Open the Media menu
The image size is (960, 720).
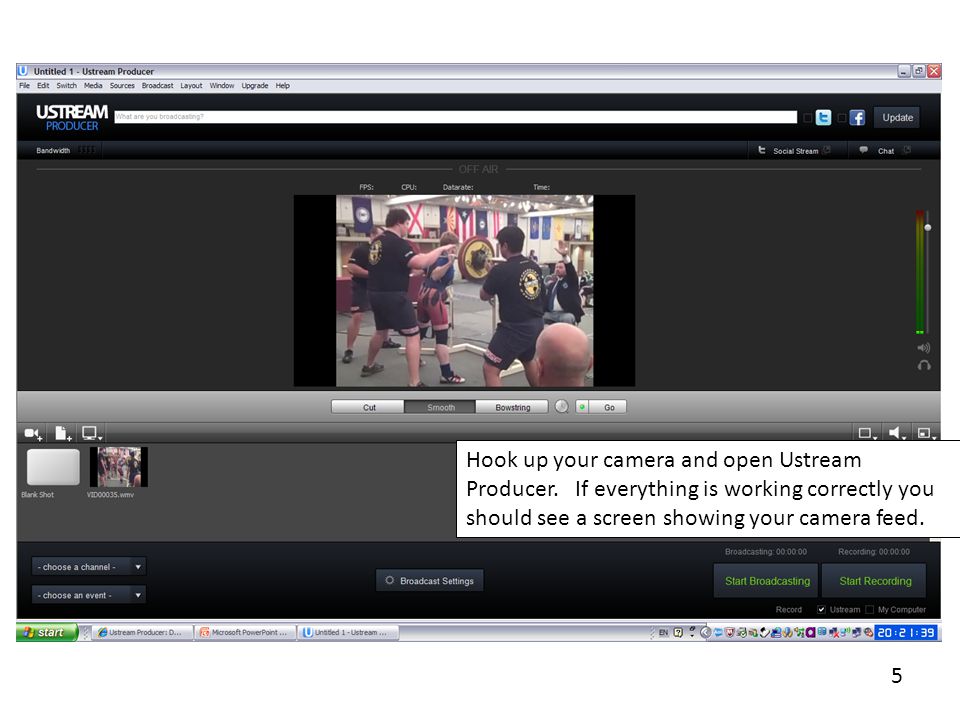(93, 86)
